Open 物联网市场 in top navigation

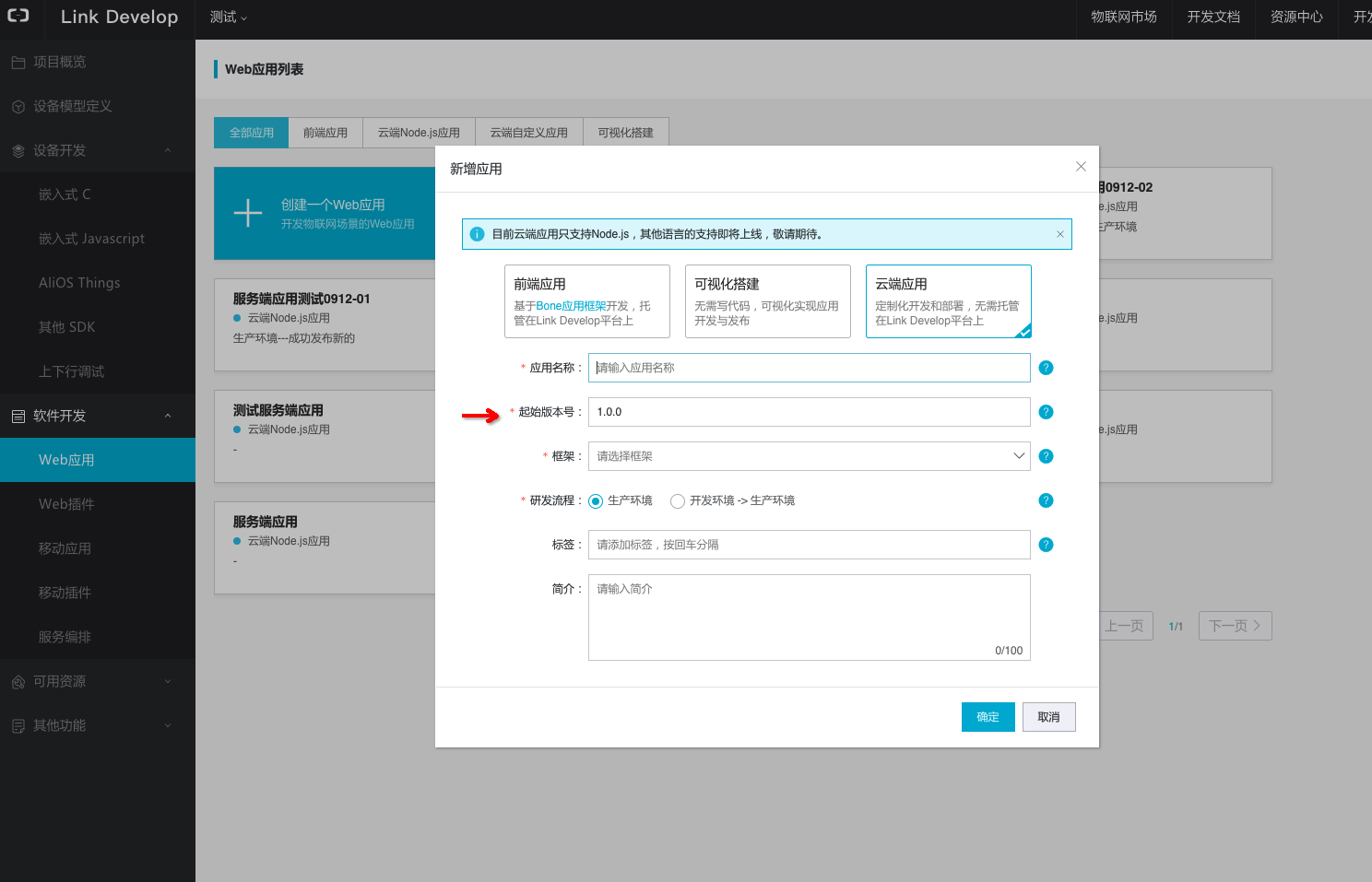coord(1124,17)
